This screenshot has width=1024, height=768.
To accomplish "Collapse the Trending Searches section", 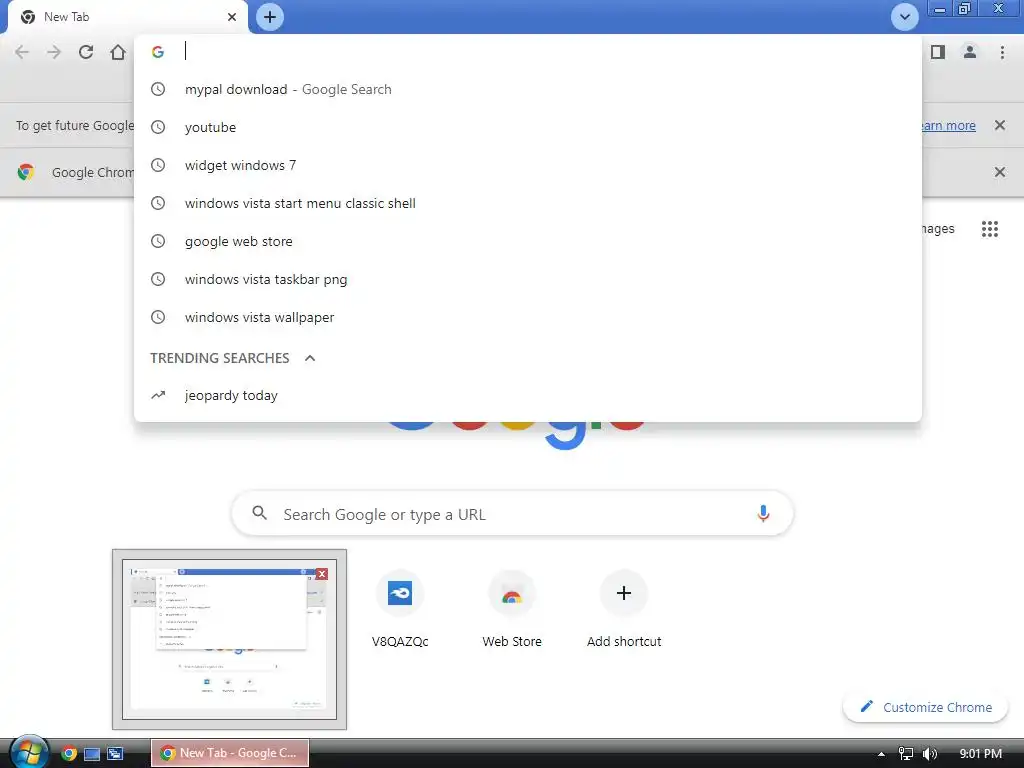I will point(310,358).
